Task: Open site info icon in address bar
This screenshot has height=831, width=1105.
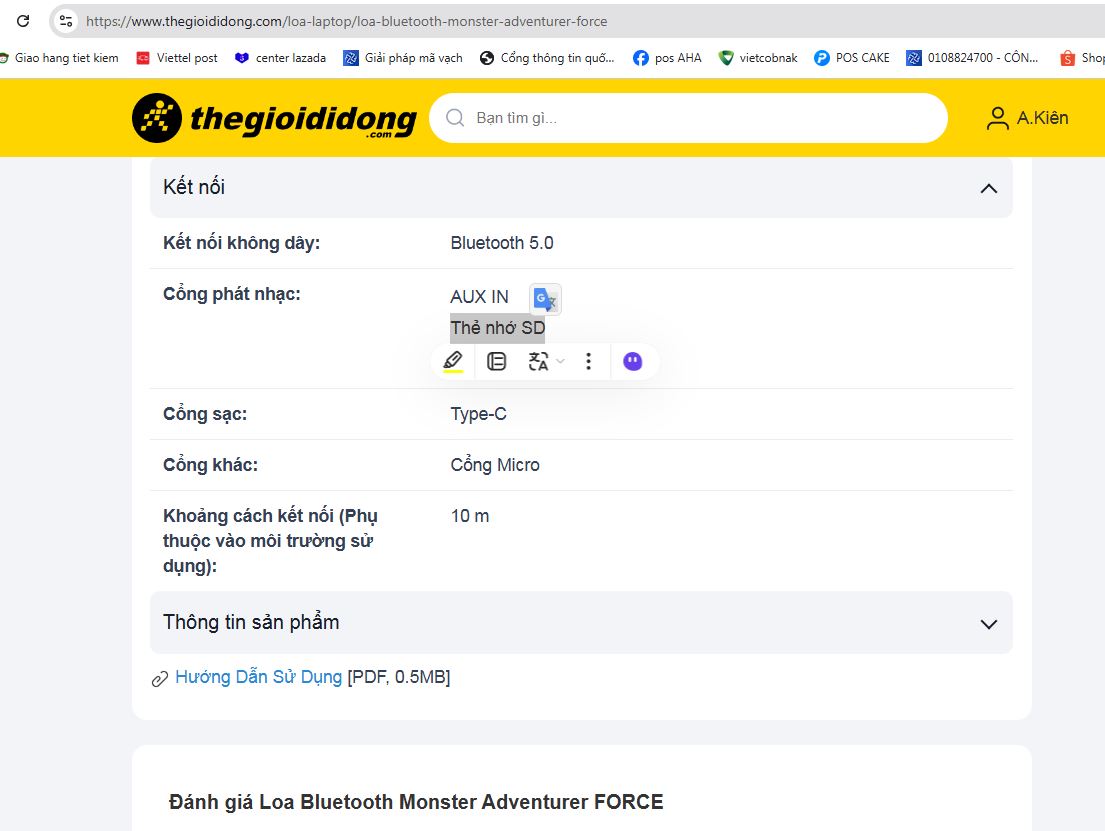Action: (x=66, y=21)
